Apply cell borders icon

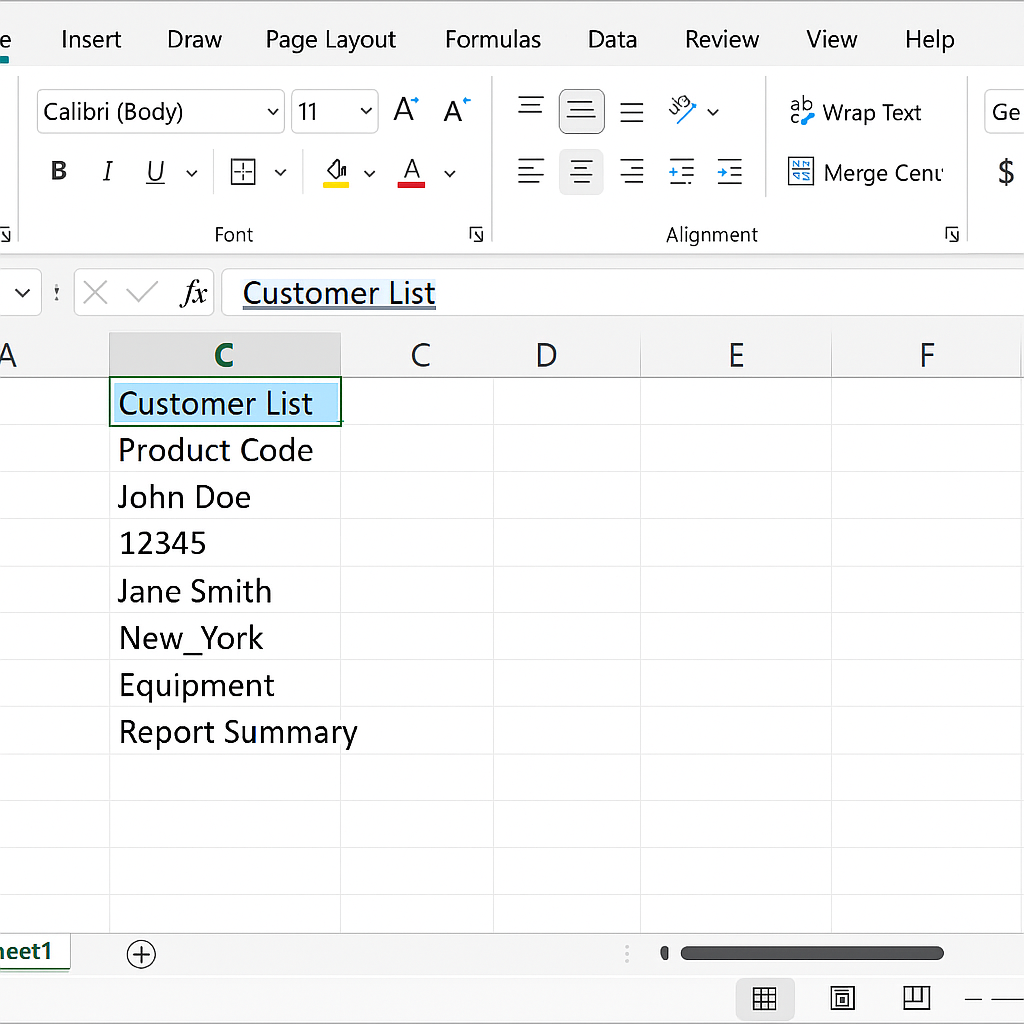point(243,172)
